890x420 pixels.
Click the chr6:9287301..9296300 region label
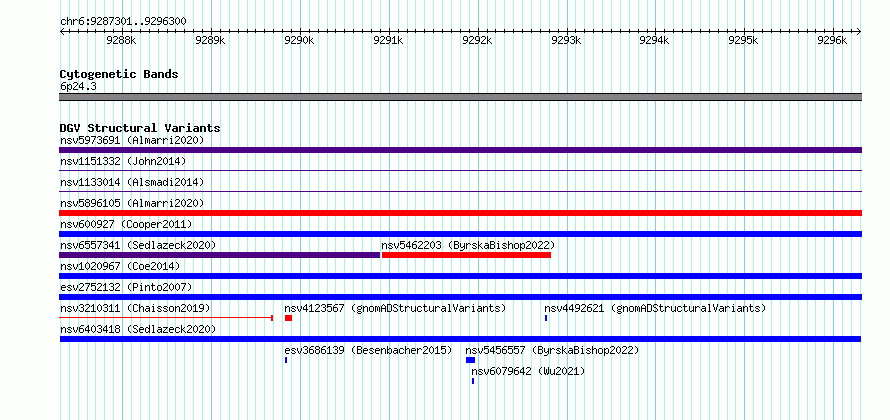click(x=123, y=22)
